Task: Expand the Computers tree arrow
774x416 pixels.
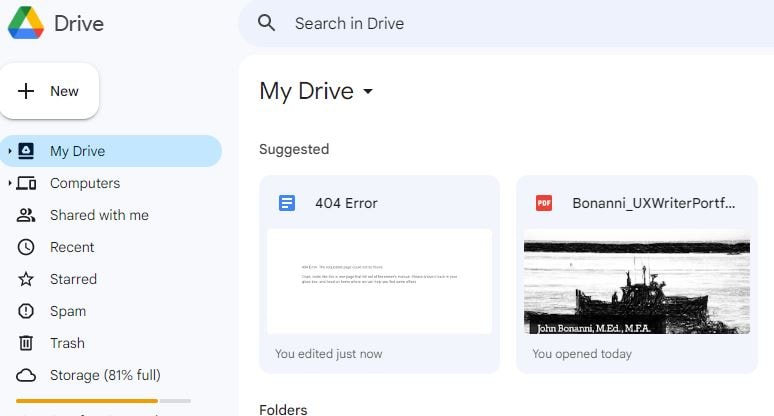Action: pos(9,183)
